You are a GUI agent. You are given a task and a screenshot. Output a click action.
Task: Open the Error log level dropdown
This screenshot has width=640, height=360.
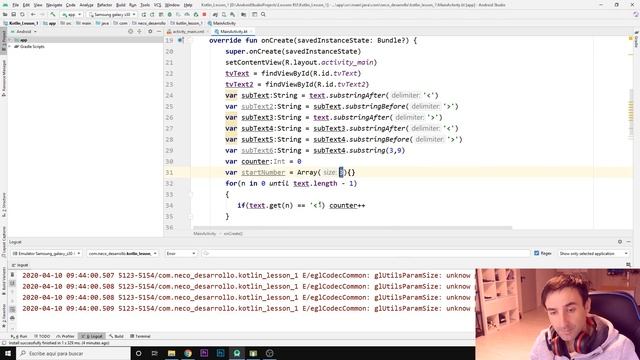[x=180, y=253]
